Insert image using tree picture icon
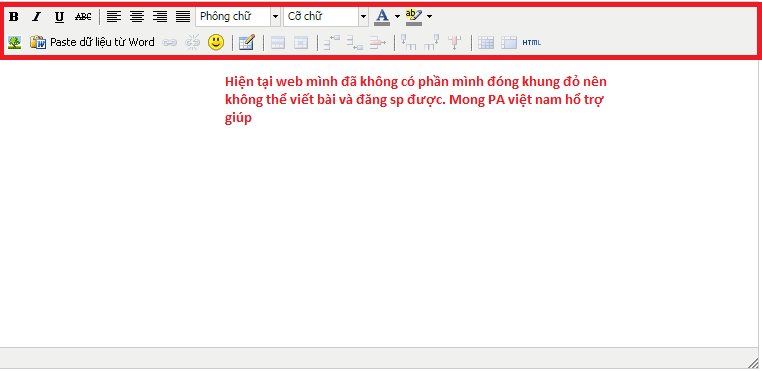Screen dimensions: 762x371 [15, 42]
